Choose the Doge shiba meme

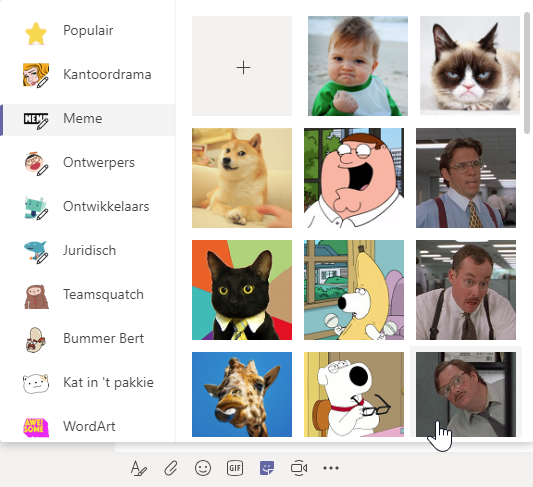[242, 178]
